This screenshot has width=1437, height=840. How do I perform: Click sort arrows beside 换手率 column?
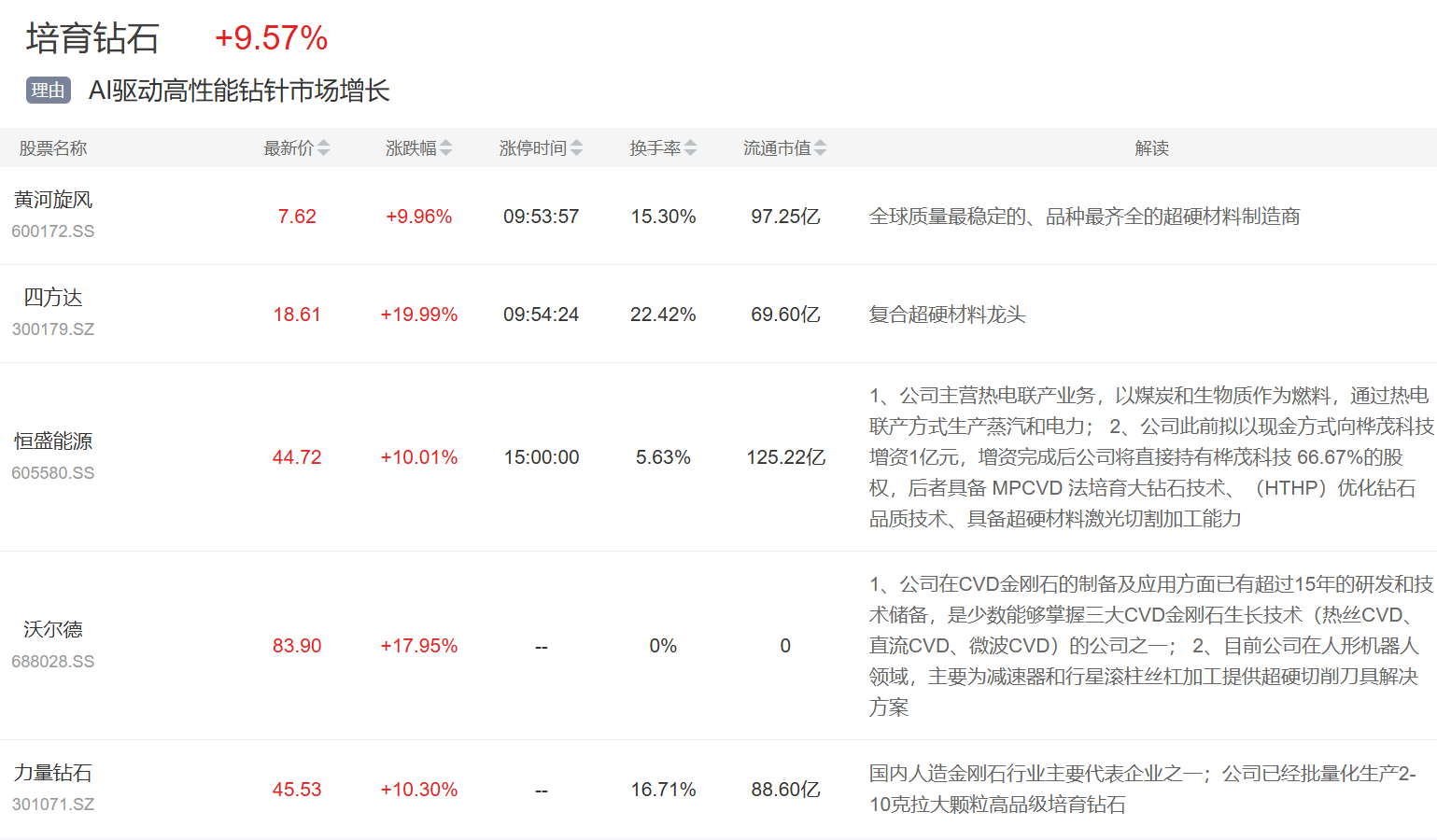(x=691, y=147)
